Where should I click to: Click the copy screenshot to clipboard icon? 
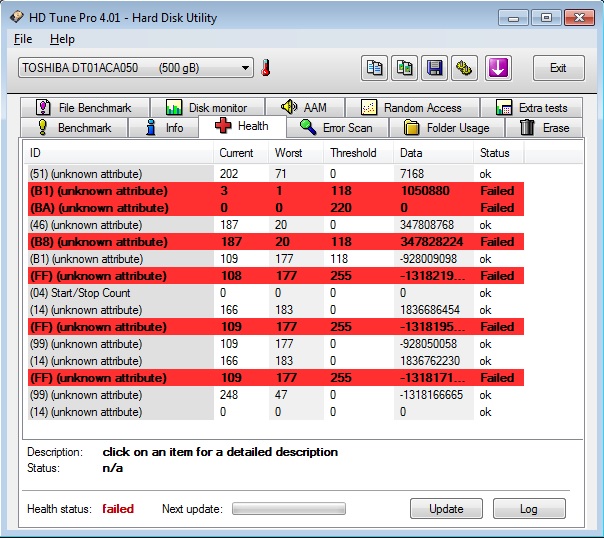pos(404,68)
